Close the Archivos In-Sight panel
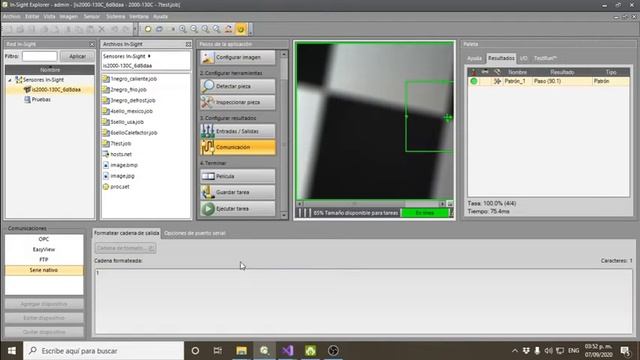Viewport: 640px width, 360px height. [188, 44]
